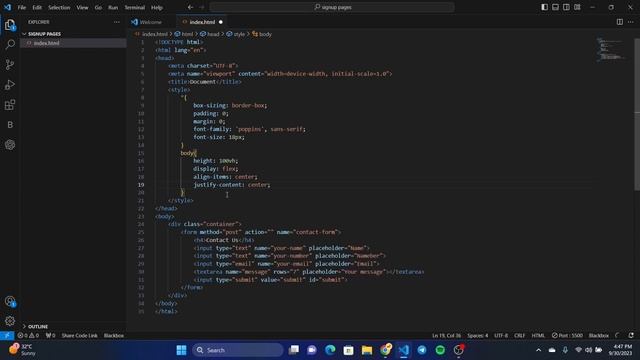
Task: Click style breadcrumb segment
Action: pos(239,34)
